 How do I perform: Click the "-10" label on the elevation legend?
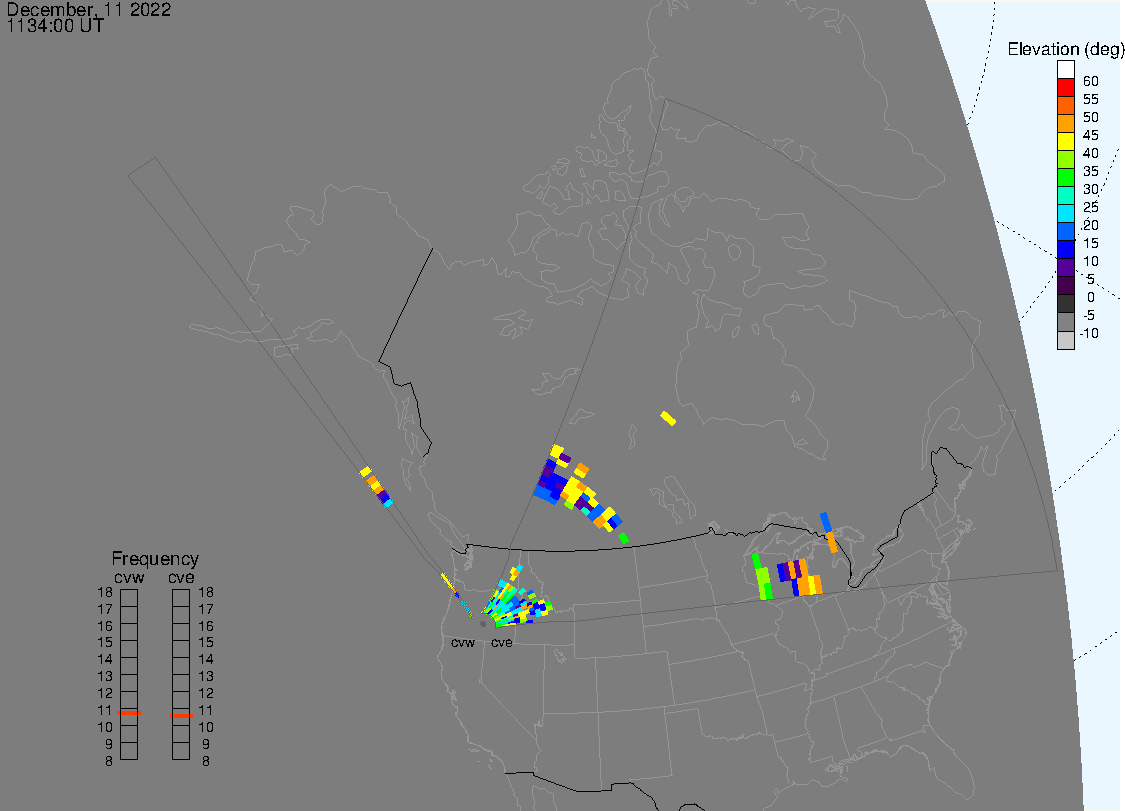[1088, 333]
